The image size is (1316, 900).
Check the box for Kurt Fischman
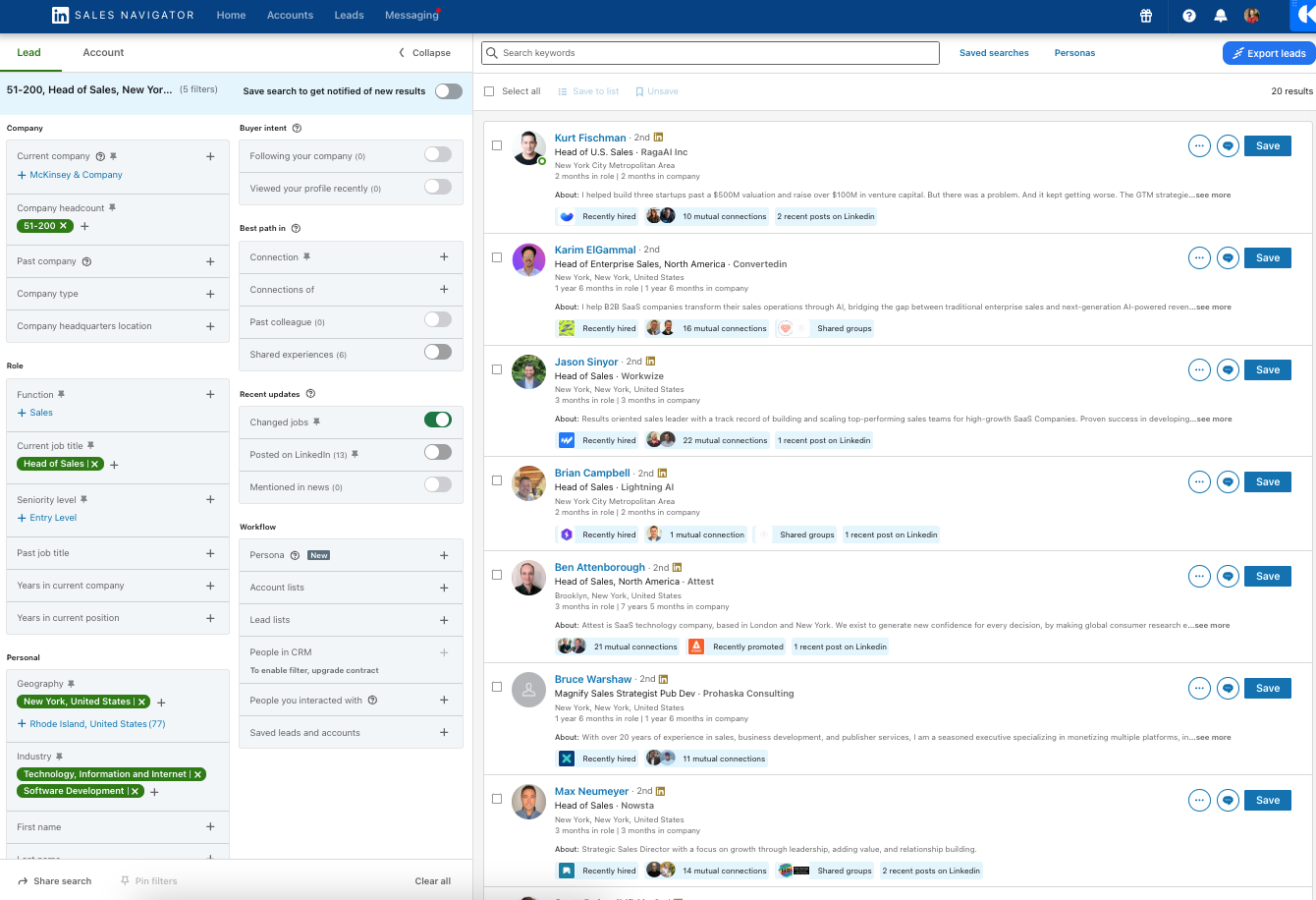pyautogui.click(x=497, y=145)
